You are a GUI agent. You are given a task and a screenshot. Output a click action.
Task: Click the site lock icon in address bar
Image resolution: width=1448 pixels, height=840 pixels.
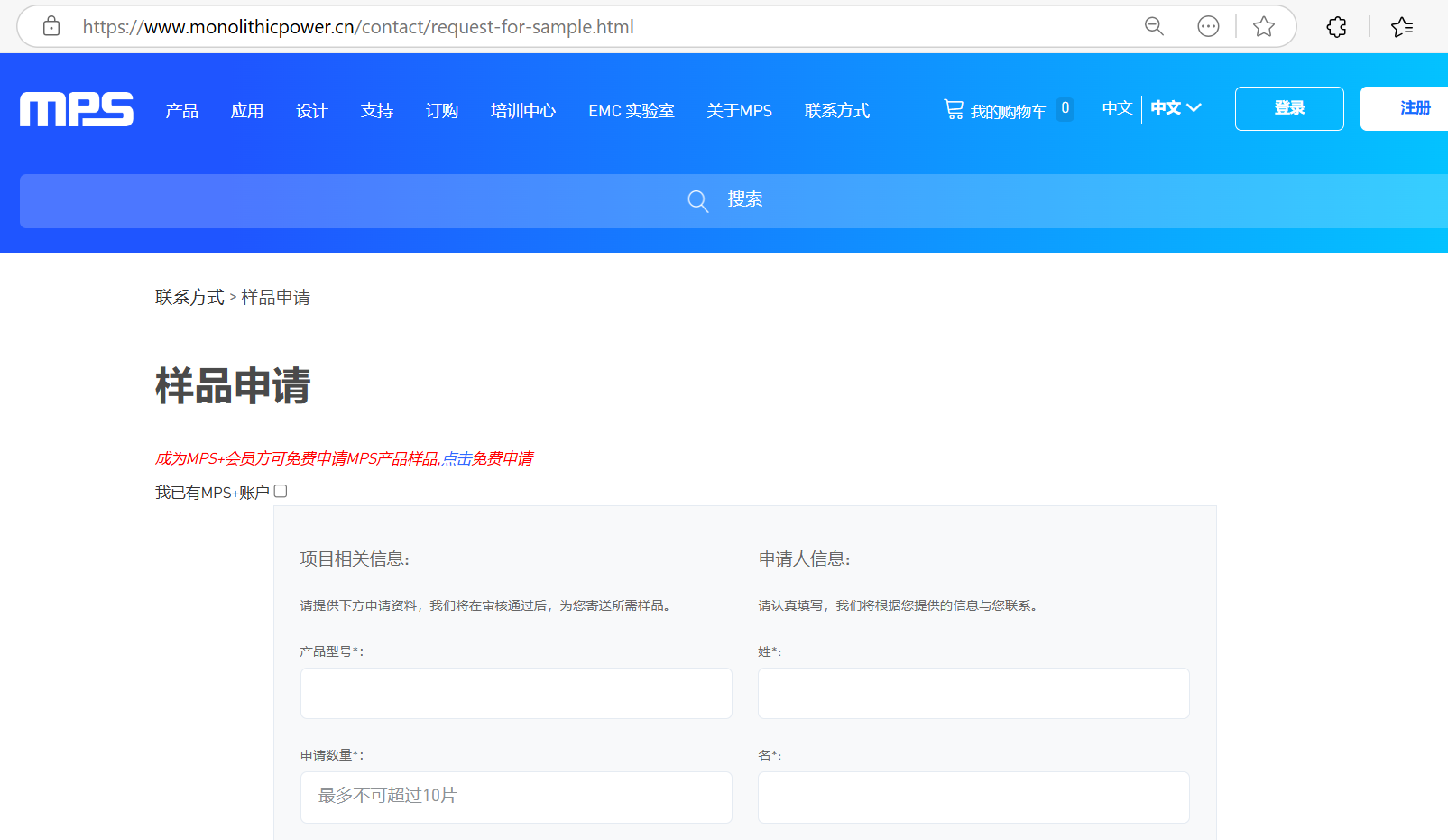pos(51,26)
